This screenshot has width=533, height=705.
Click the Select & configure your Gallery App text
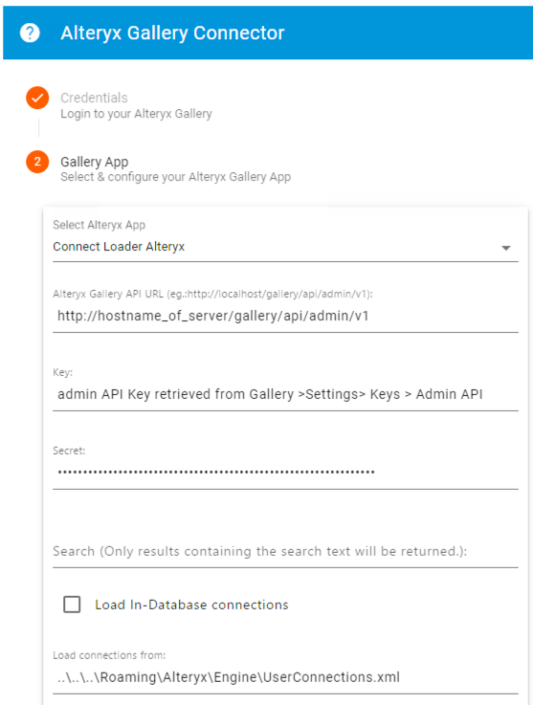175,177
